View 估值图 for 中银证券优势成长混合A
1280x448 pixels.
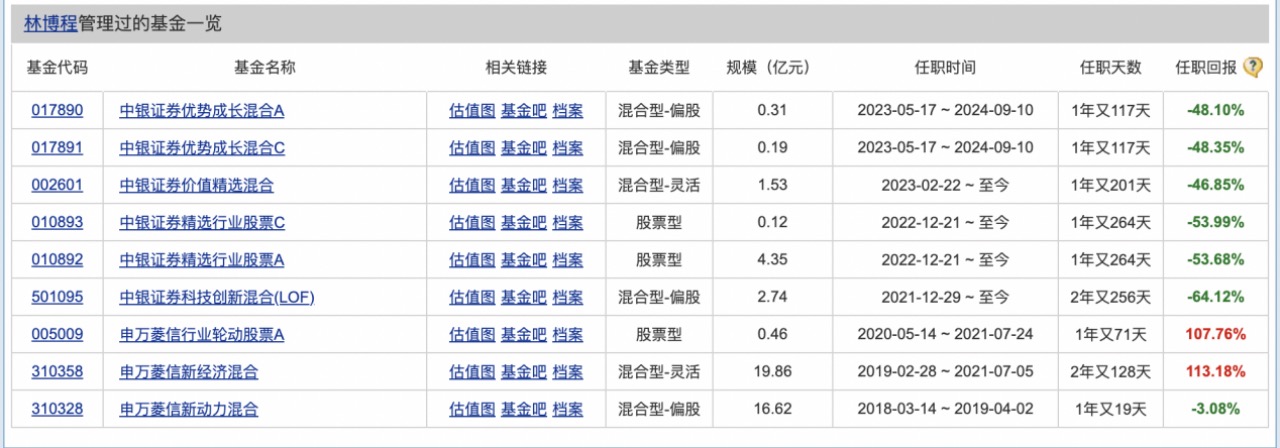[472, 110]
